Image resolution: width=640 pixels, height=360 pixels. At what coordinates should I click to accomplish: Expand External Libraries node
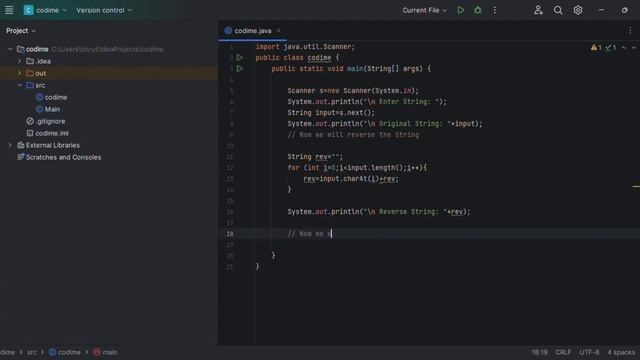10,145
